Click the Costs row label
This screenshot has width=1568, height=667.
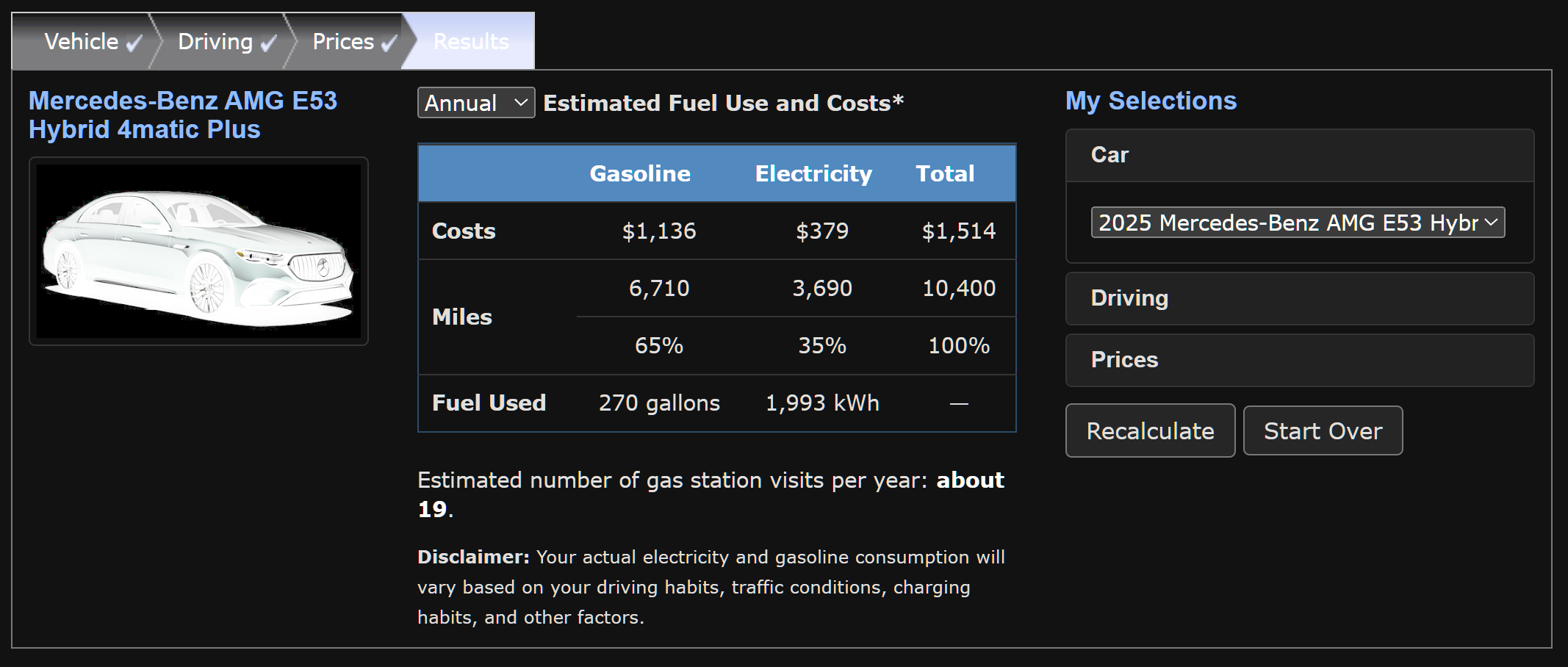point(464,231)
